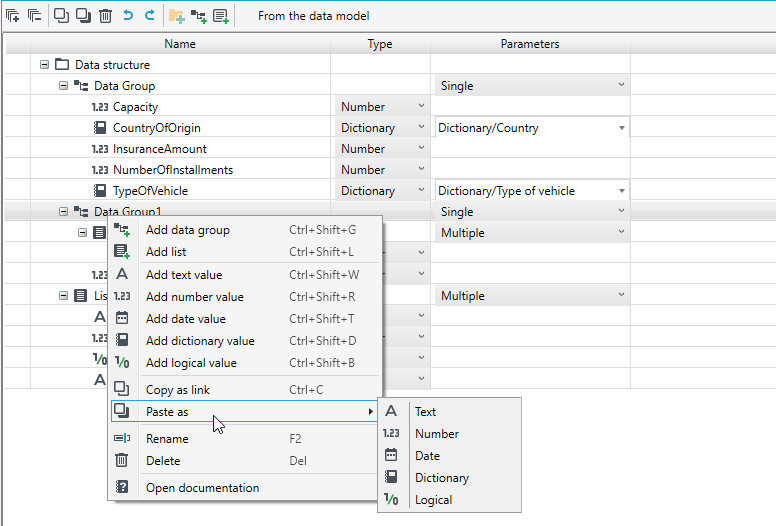Click the blue Redo arrow

149,15
